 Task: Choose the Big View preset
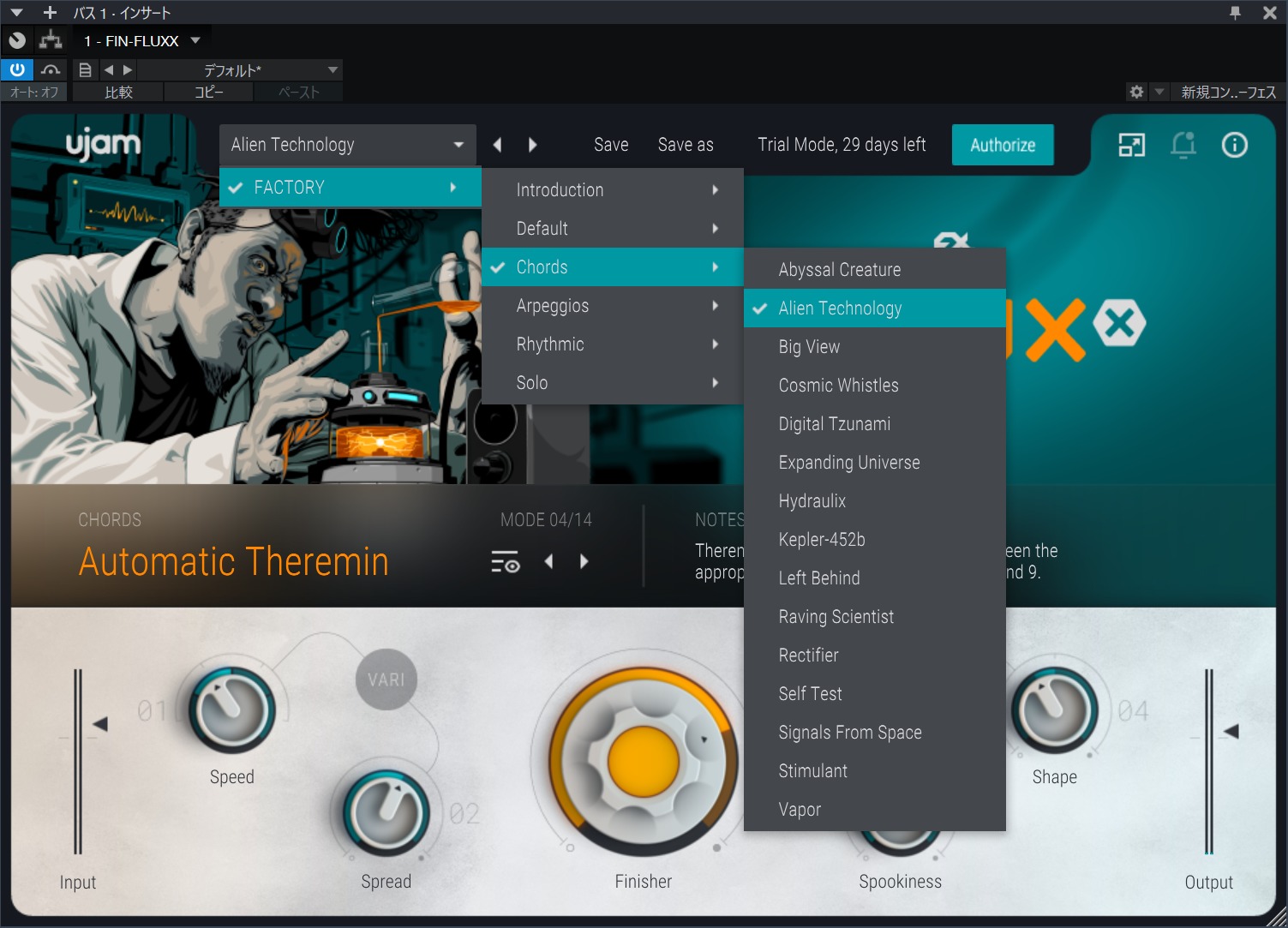[875, 347]
